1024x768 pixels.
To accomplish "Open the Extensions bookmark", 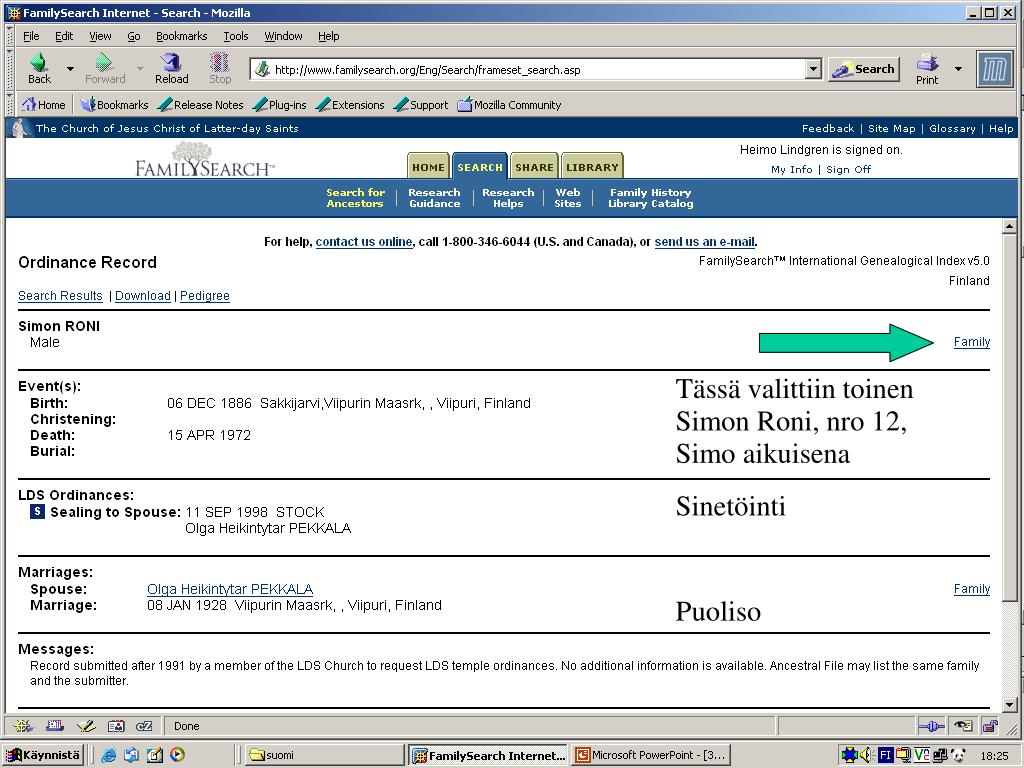I will coord(350,104).
